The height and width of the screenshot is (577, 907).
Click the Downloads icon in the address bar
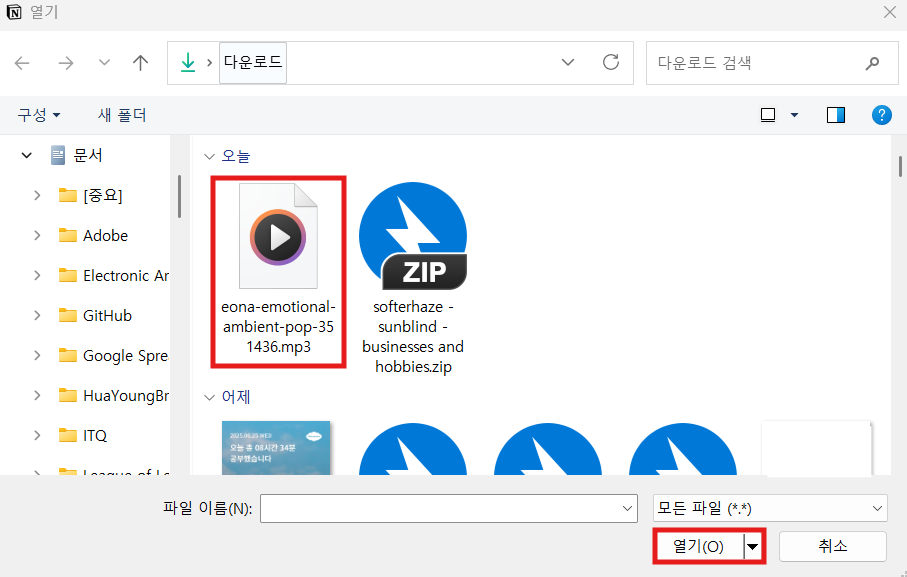coord(188,62)
